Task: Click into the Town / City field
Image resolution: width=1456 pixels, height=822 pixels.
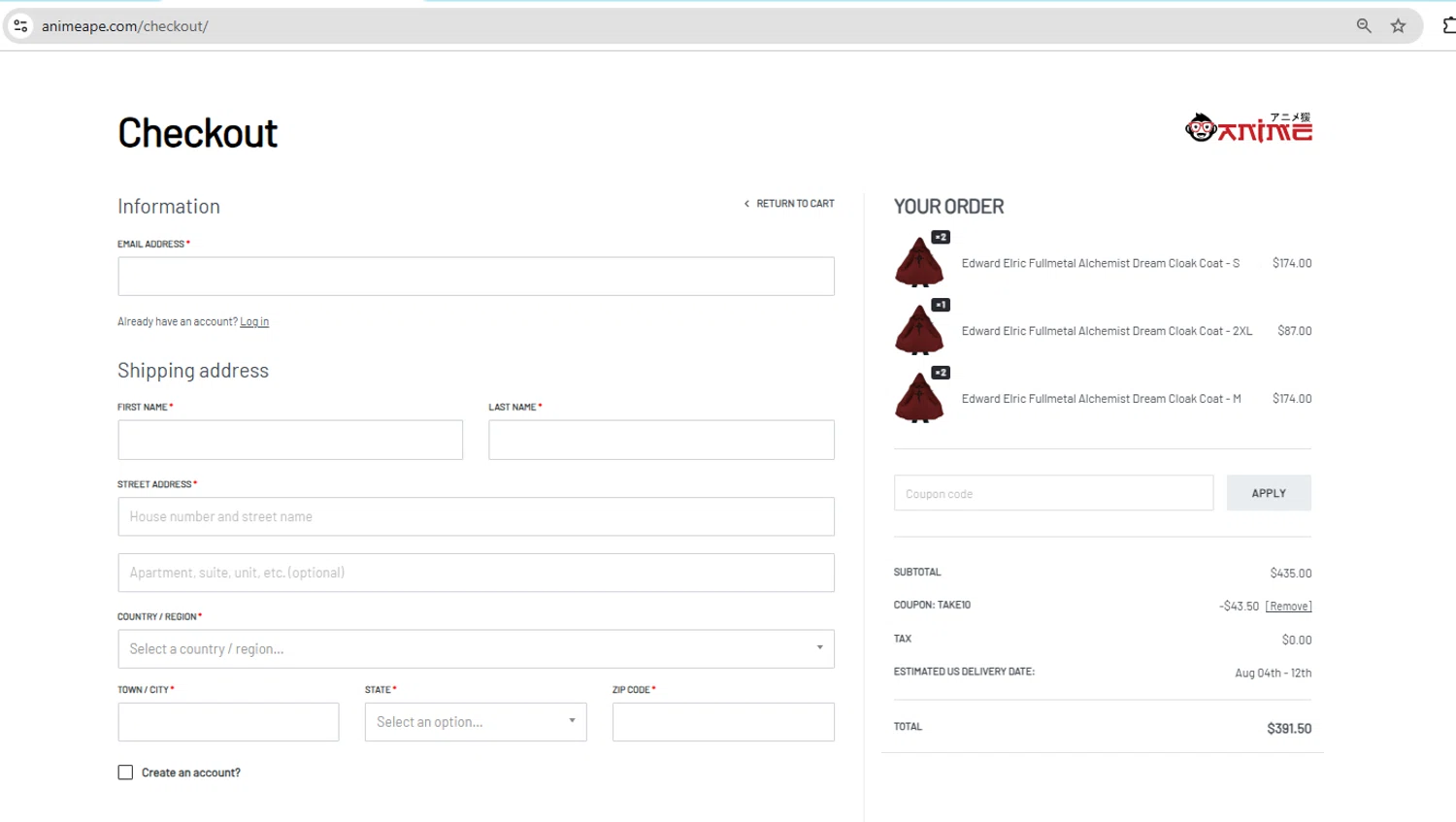Action: point(228,722)
